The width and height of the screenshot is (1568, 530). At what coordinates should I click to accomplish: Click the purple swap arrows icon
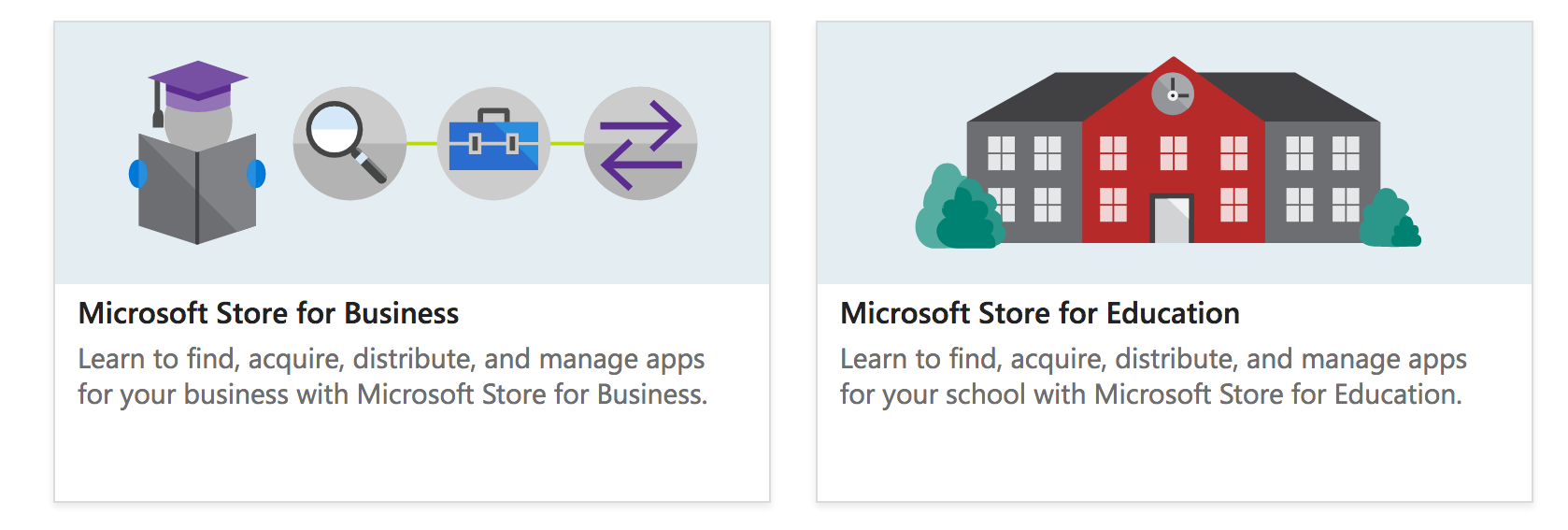click(640, 144)
